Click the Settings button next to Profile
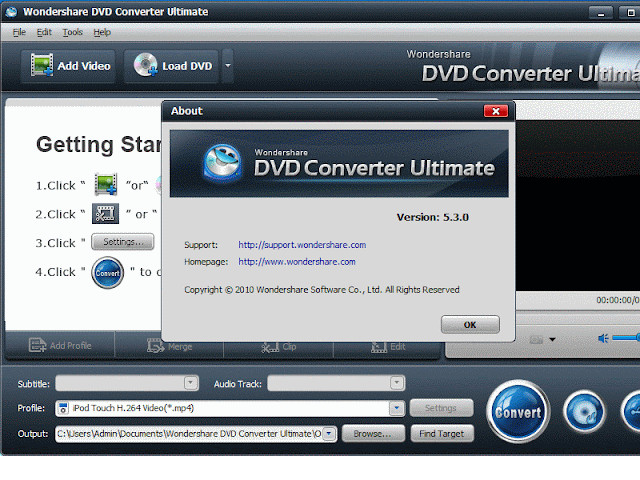 click(442, 408)
